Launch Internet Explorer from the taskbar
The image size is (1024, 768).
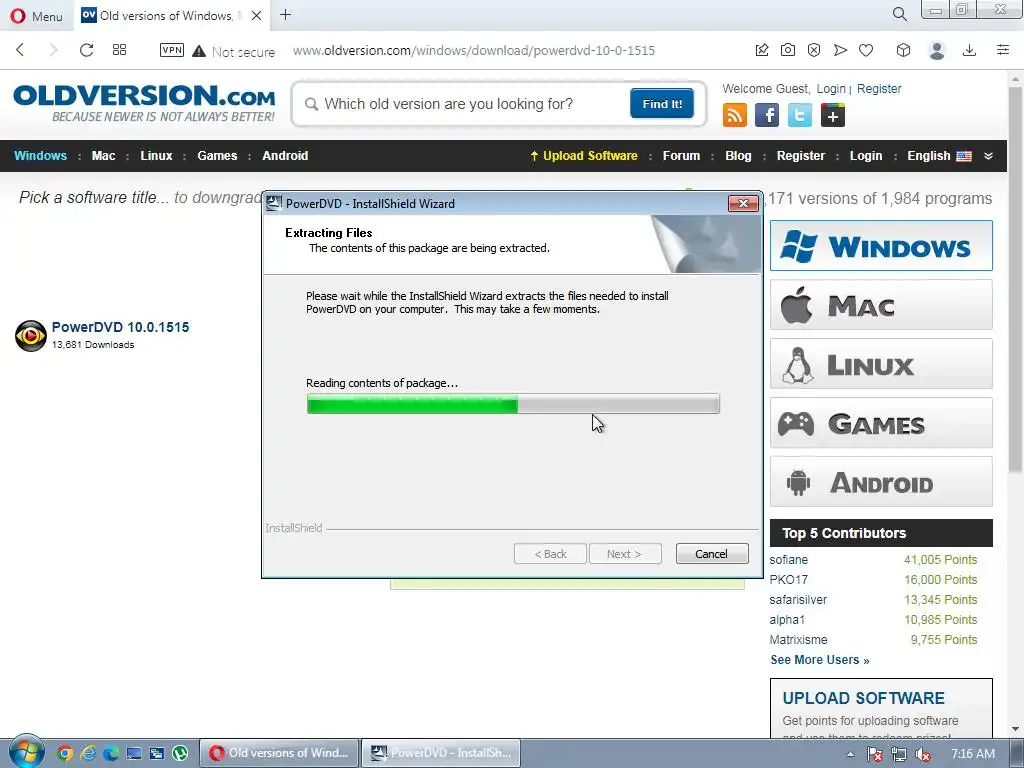88,753
